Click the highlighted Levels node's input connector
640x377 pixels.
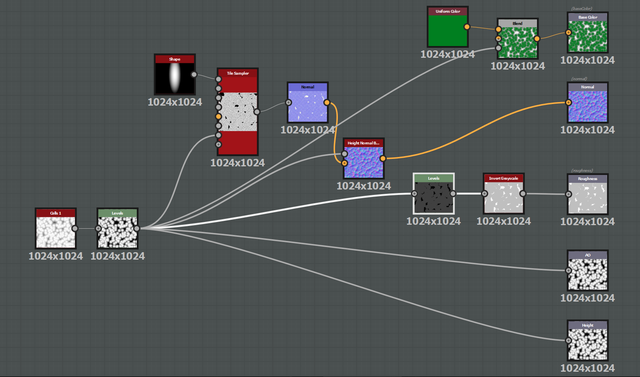pos(414,193)
